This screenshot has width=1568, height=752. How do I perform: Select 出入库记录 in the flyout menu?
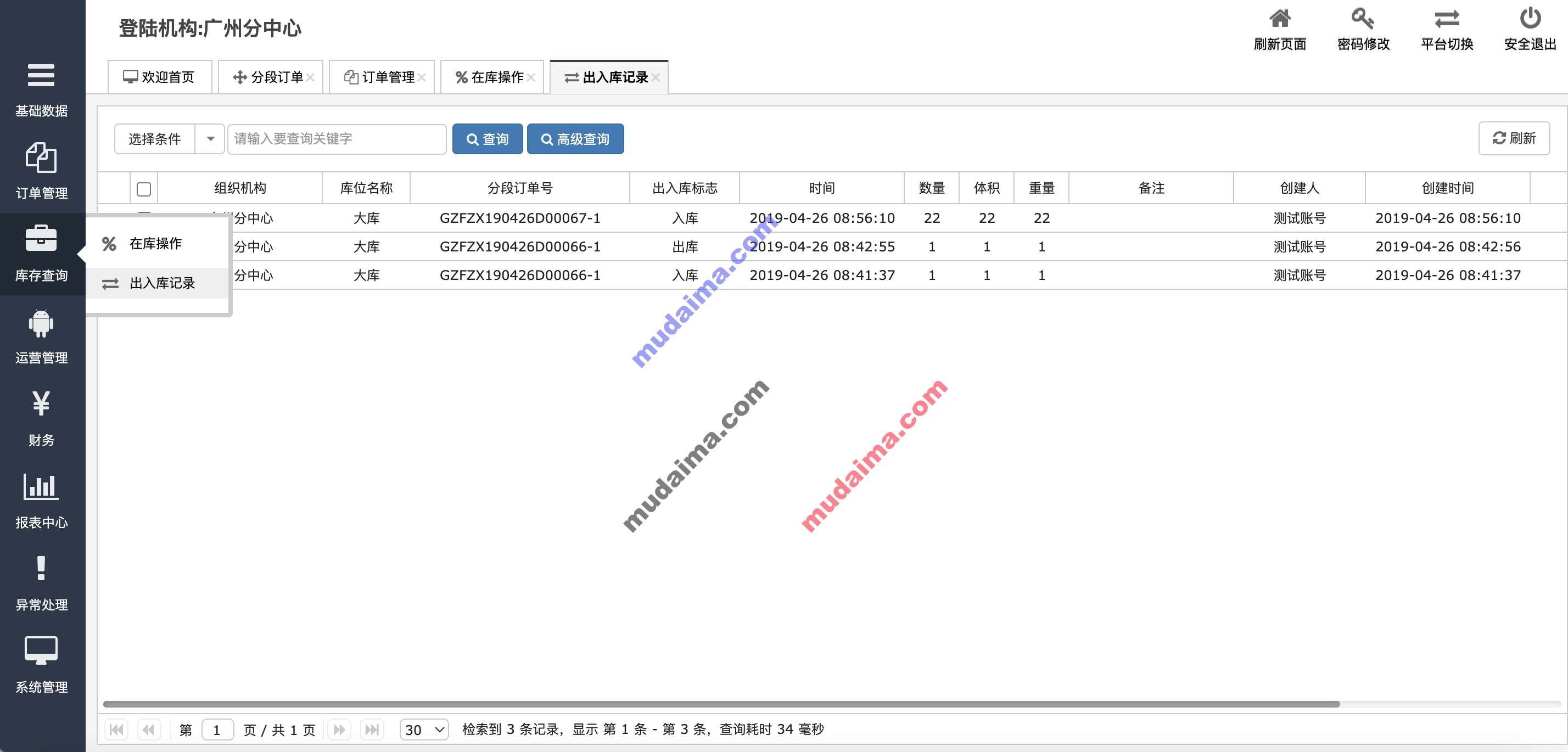156,284
